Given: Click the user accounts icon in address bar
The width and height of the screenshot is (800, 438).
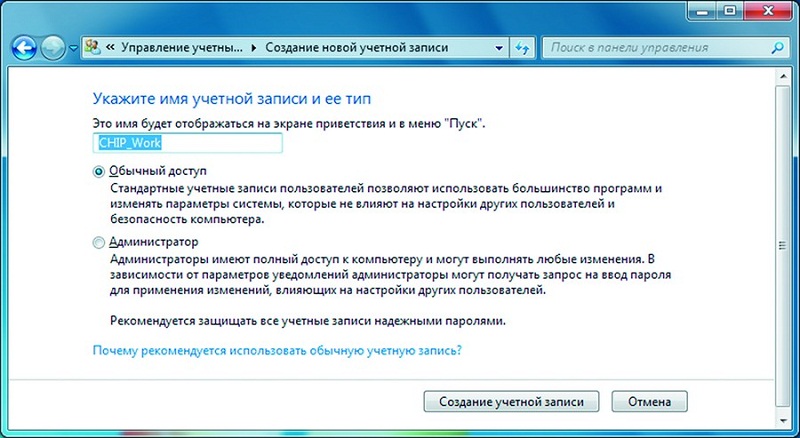Looking at the screenshot, I should click(x=93, y=47).
